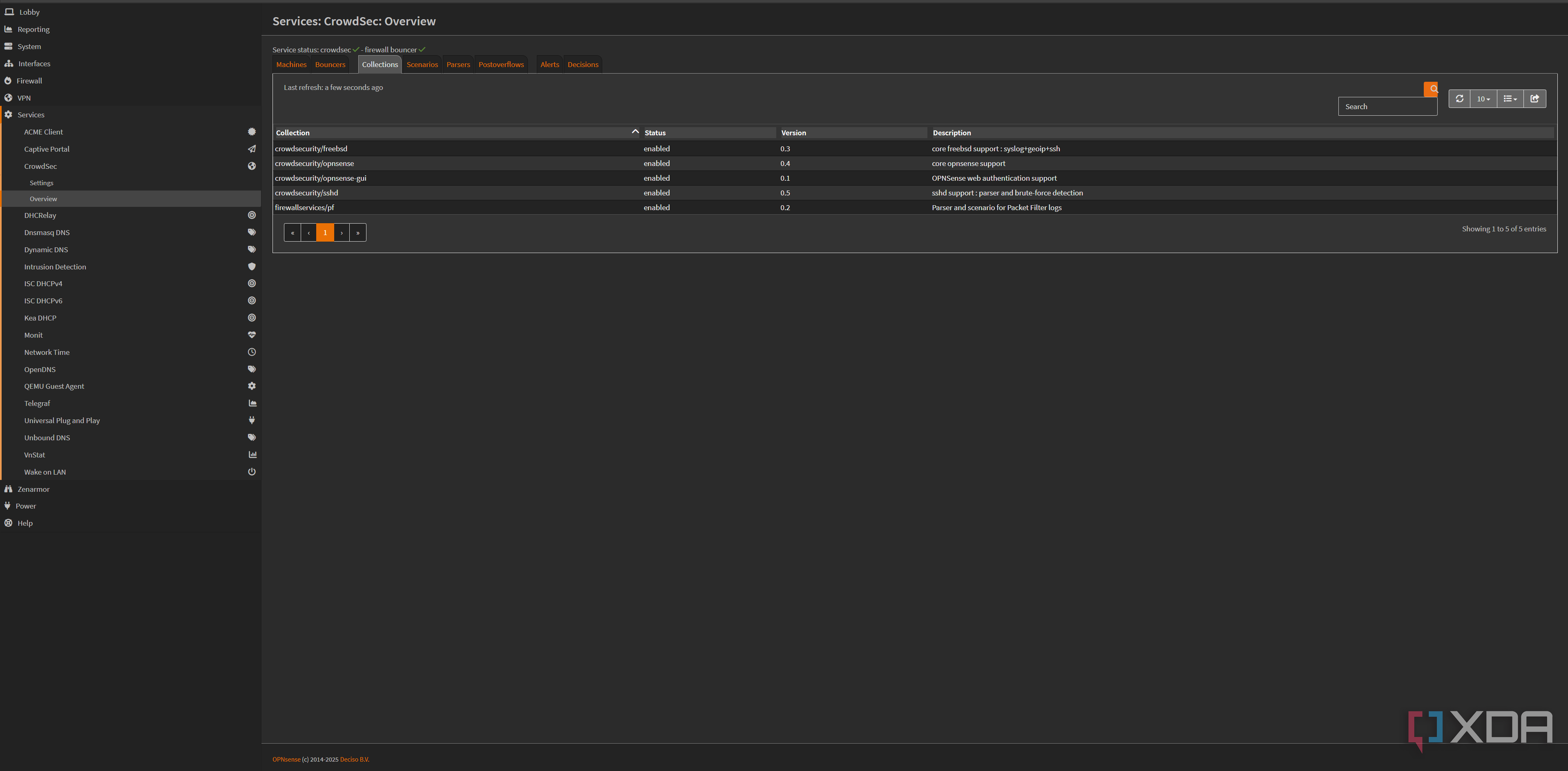Go to next page with › button
The width and height of the screenshot is (1568, 771).
[342, 233]
